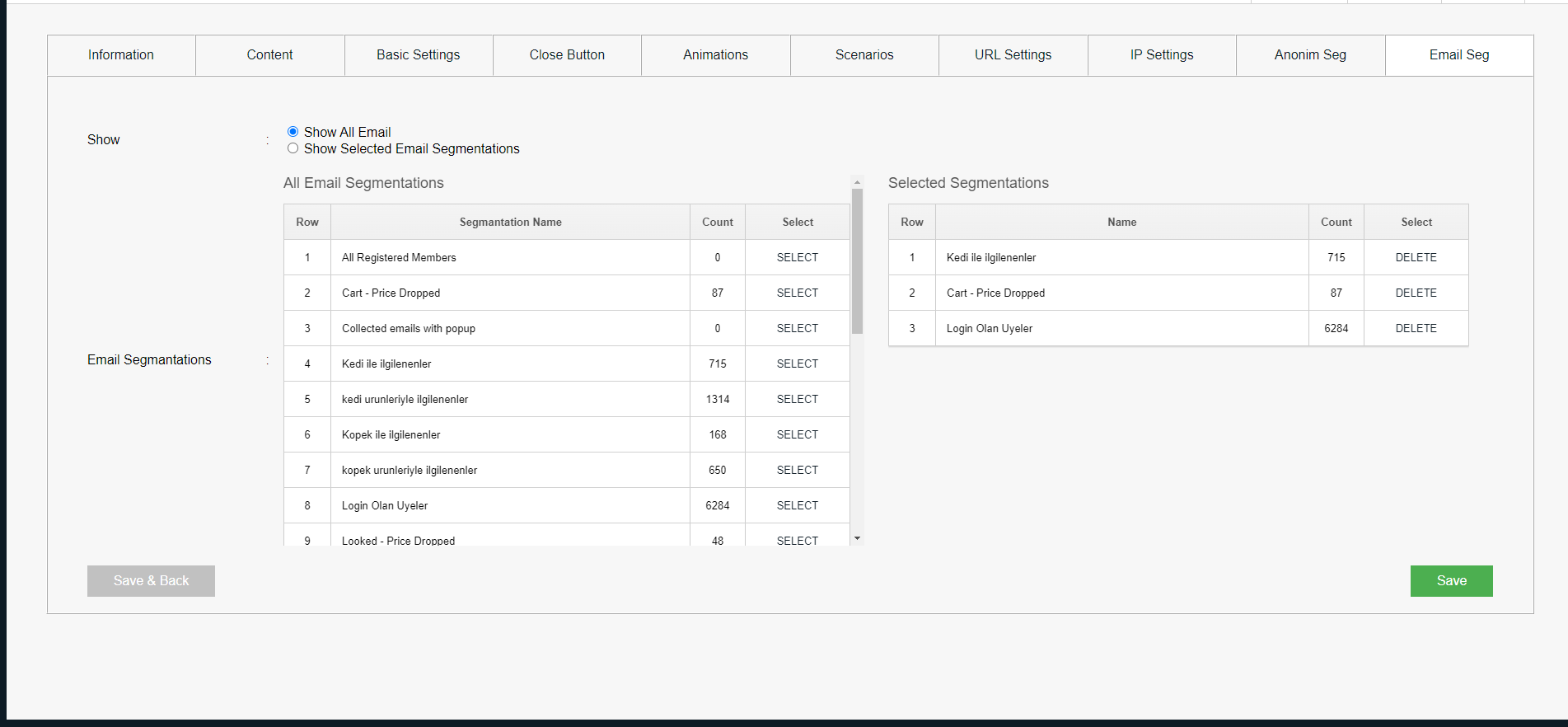Click SELECT for Kopek ile ilgilenenler

coord(798,434)
